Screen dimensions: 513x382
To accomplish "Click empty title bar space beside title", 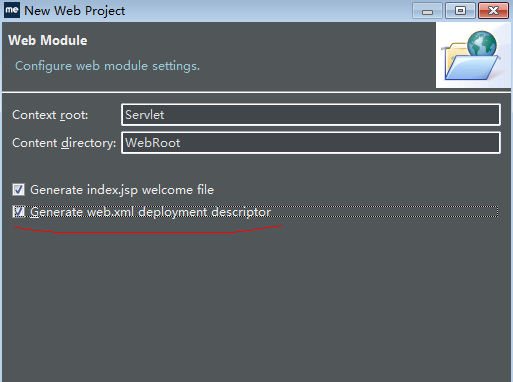I will pos(267,11).
